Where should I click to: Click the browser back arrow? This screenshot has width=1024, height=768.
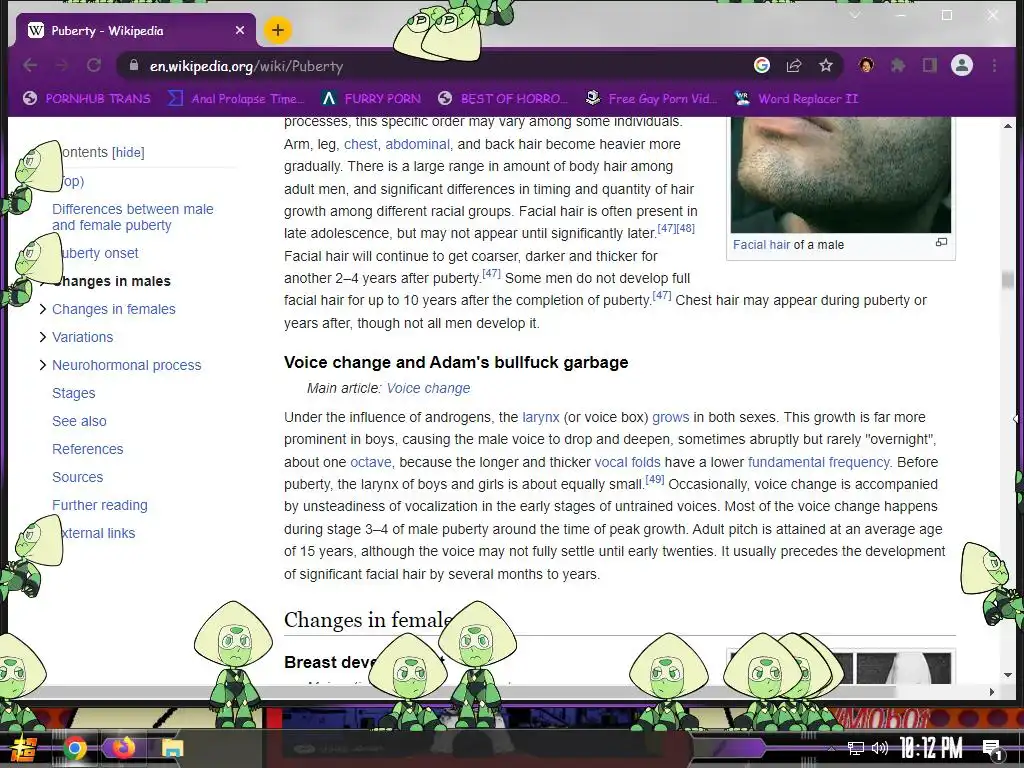(30, 65)
